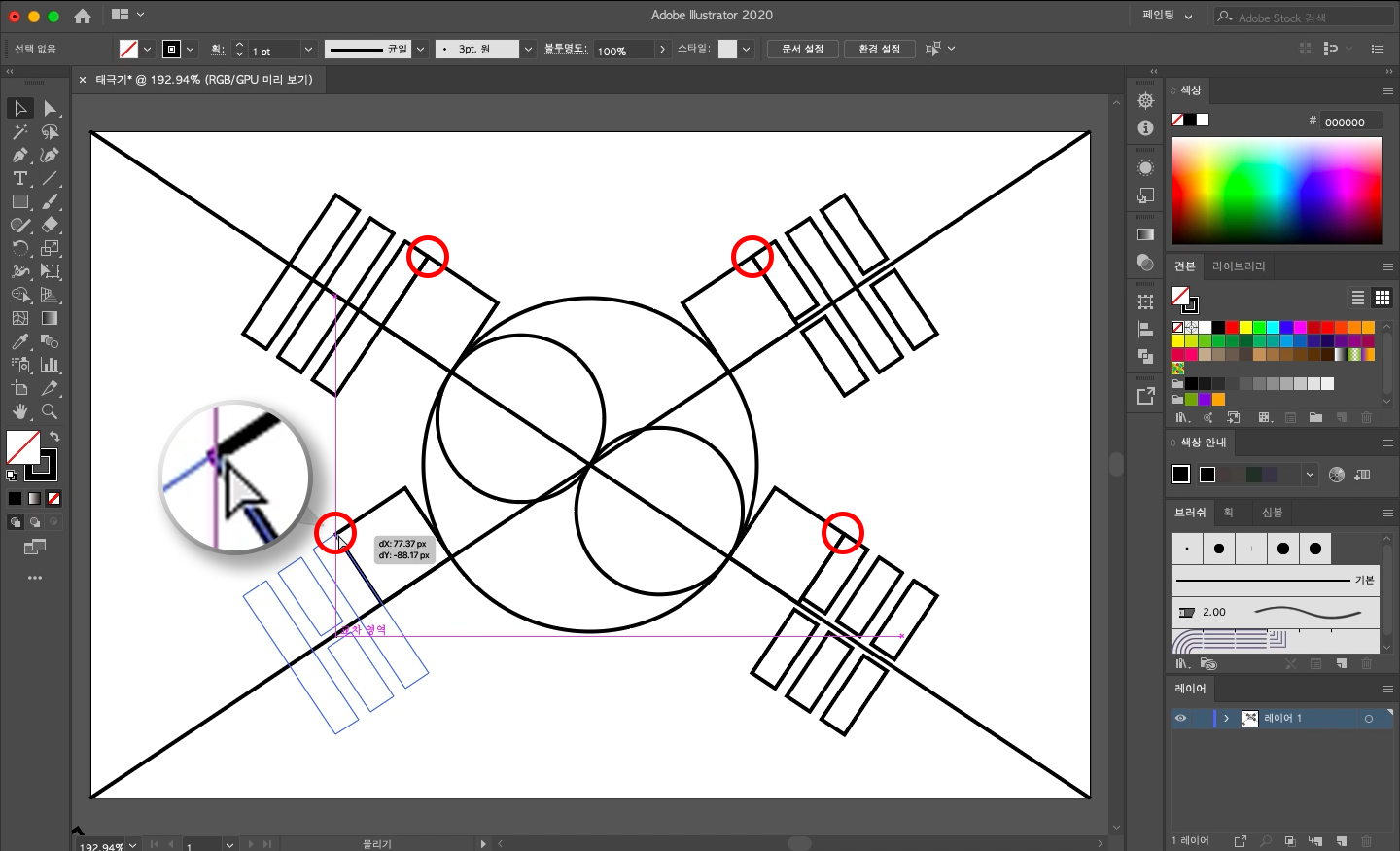Pick the Free Transform tool
This screenshot has width=1400, height=851.
point(51,271)
